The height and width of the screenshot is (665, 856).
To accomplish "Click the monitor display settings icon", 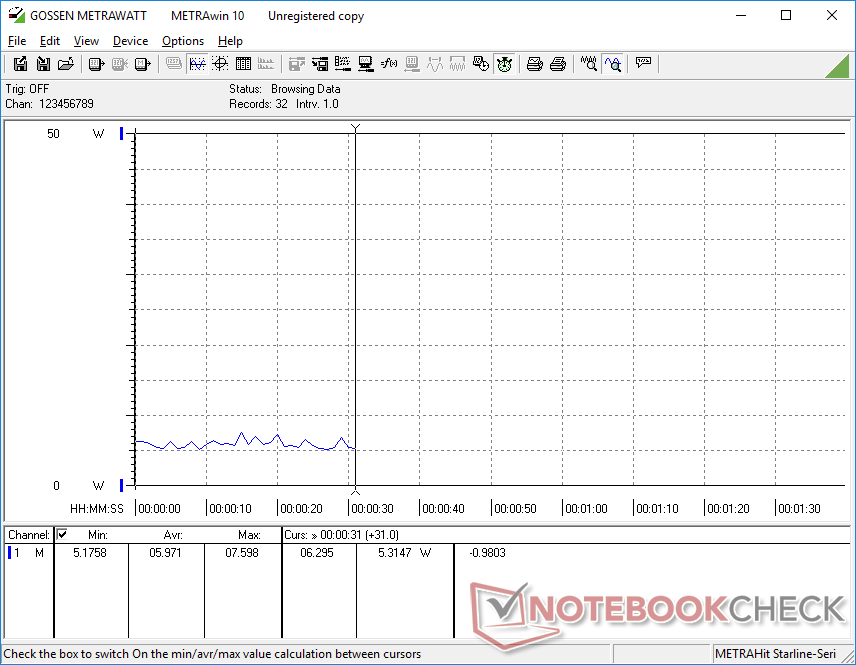I will pyautogui.click(x=366, y=64).
